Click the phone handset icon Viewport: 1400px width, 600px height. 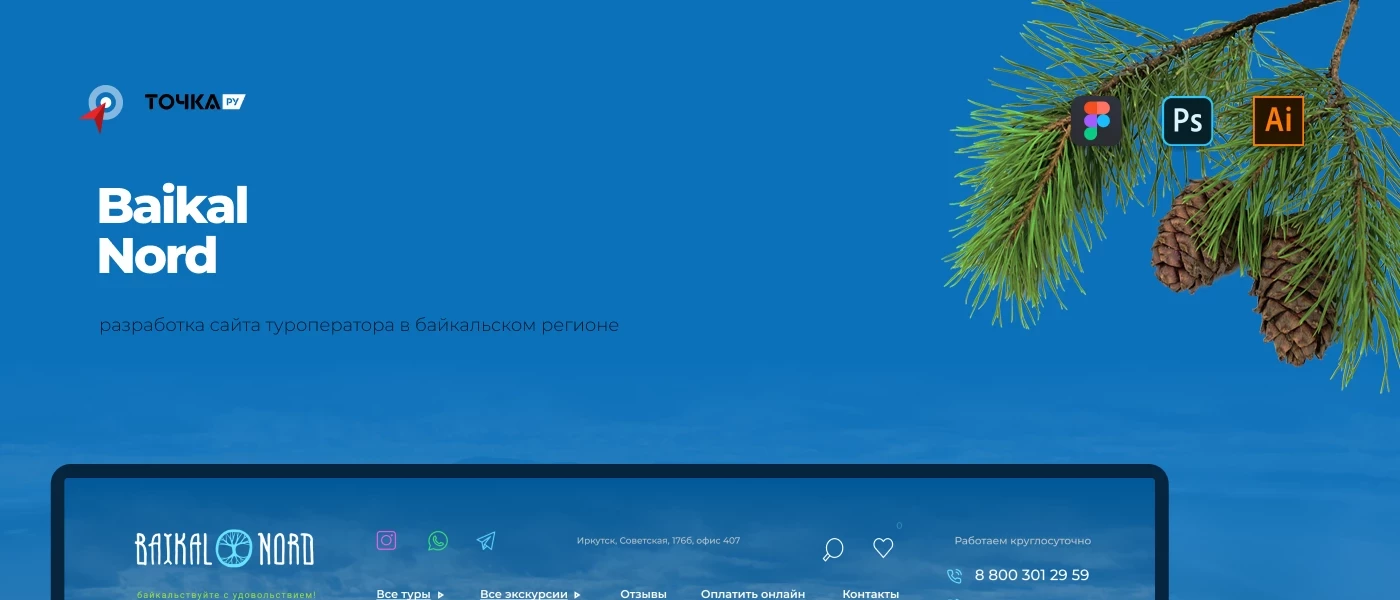[x=954, y=576]
